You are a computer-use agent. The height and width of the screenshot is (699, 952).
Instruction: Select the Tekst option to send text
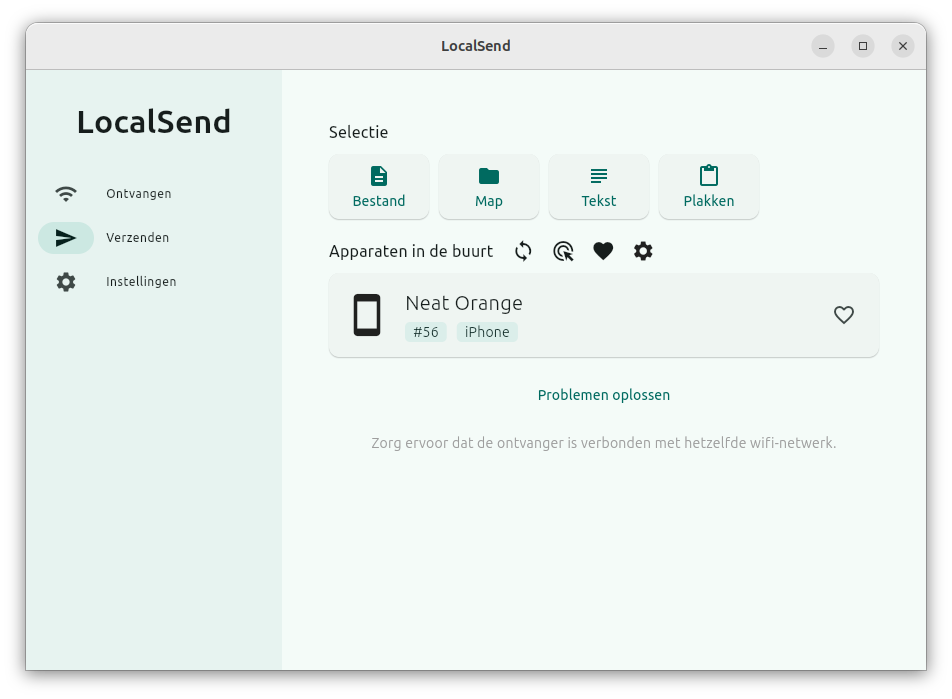click(599, 187)
